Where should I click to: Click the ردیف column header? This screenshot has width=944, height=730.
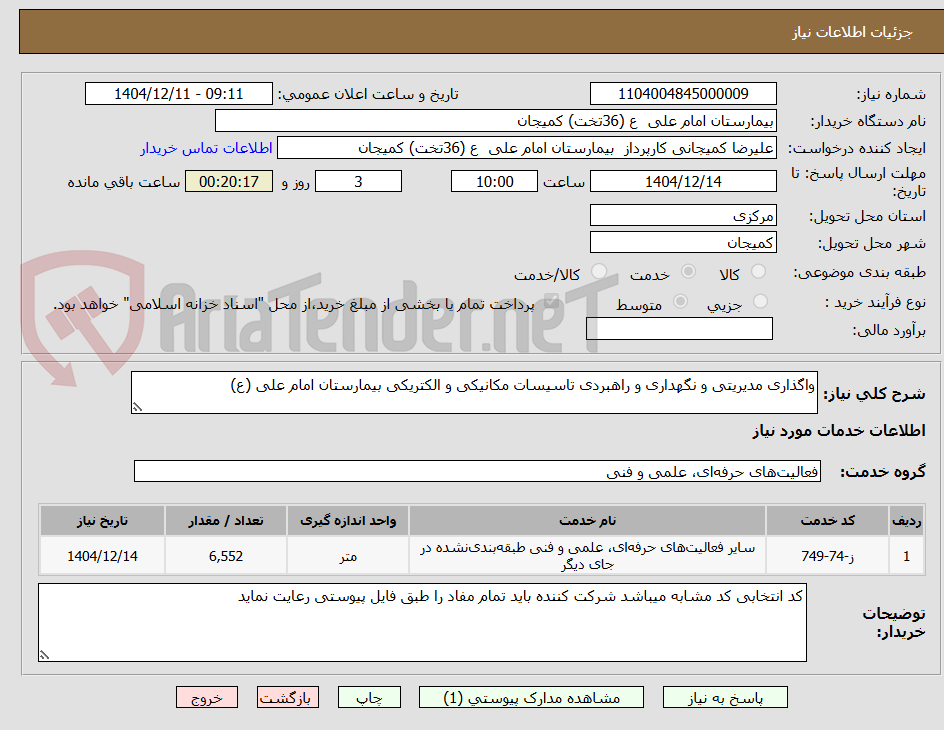(x=907, y=521)
